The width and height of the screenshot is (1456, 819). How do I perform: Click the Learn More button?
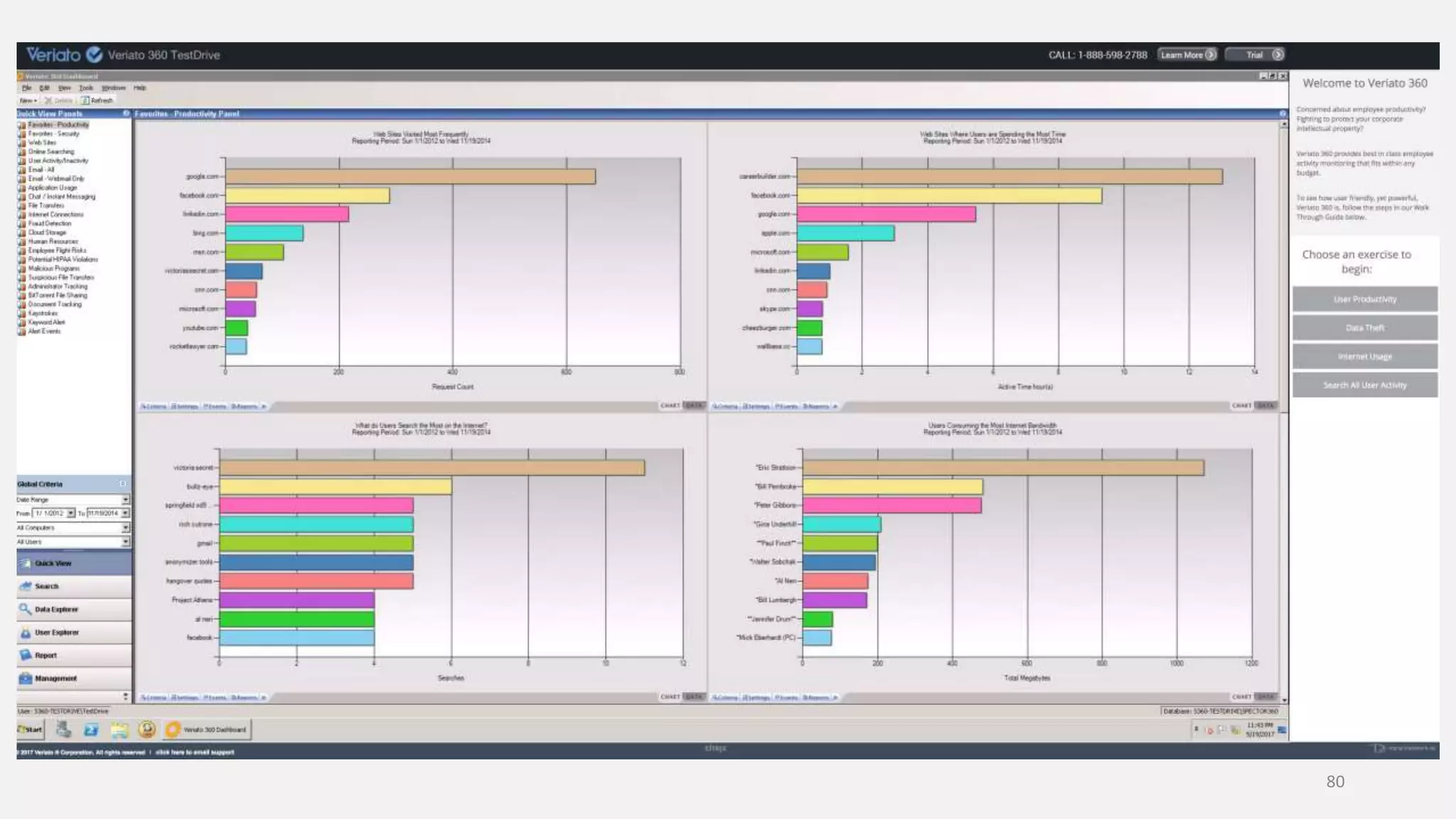click(x=1187, y=55)
